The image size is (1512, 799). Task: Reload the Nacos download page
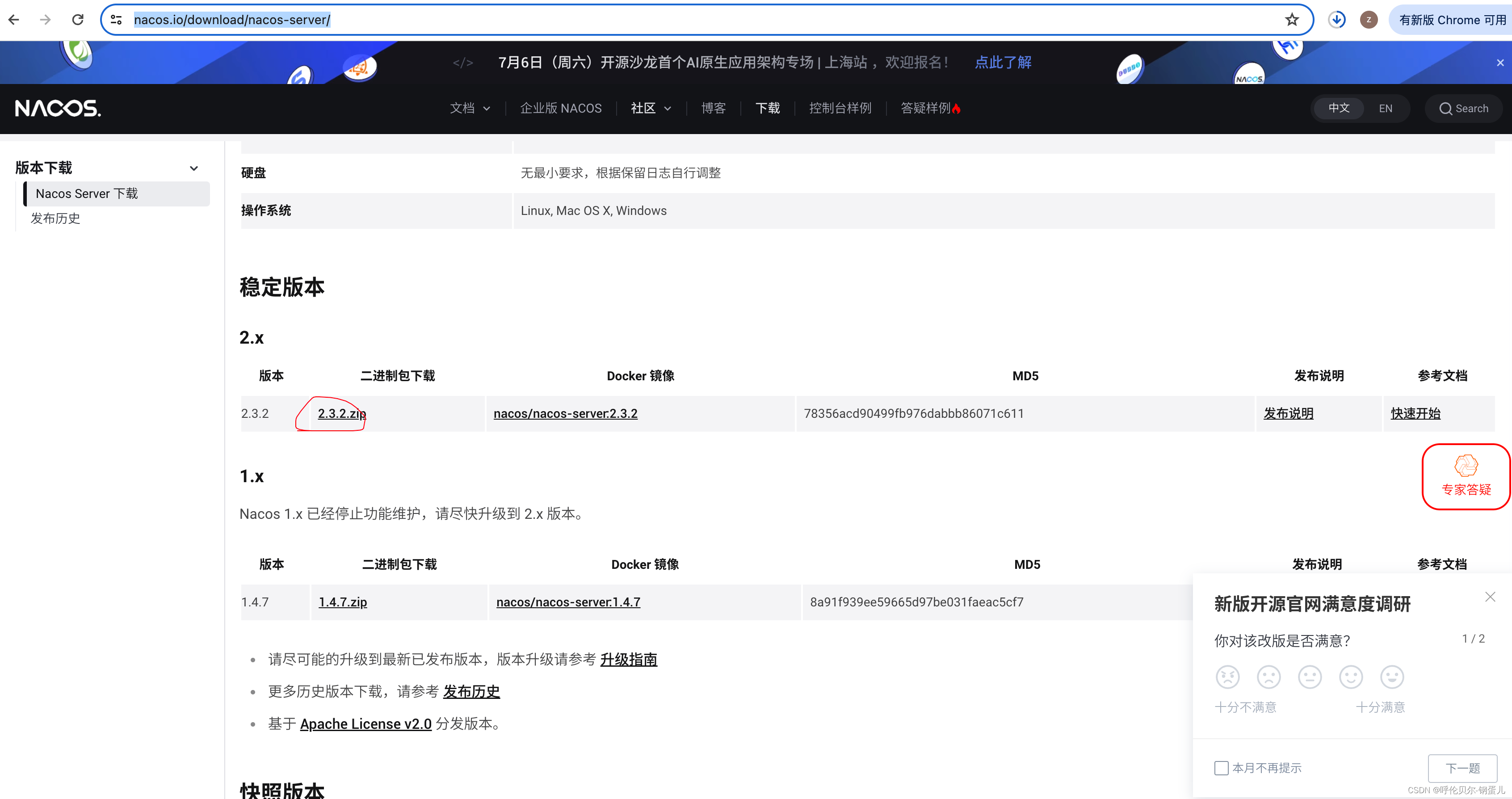77,19
